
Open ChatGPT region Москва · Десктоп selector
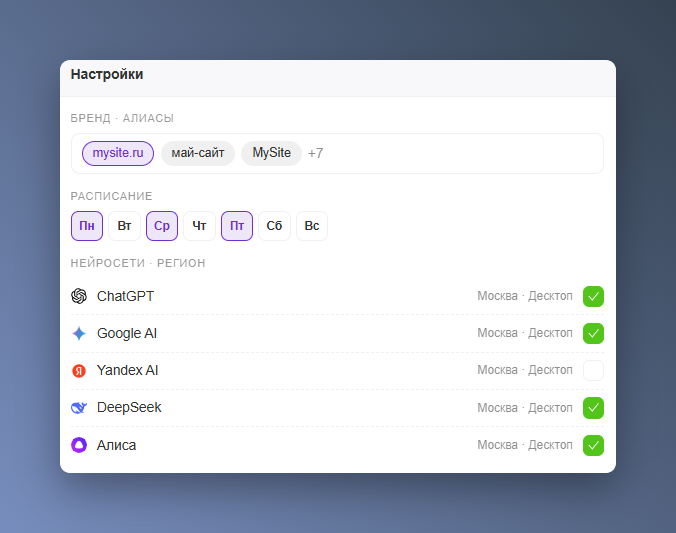click(525, 296)
